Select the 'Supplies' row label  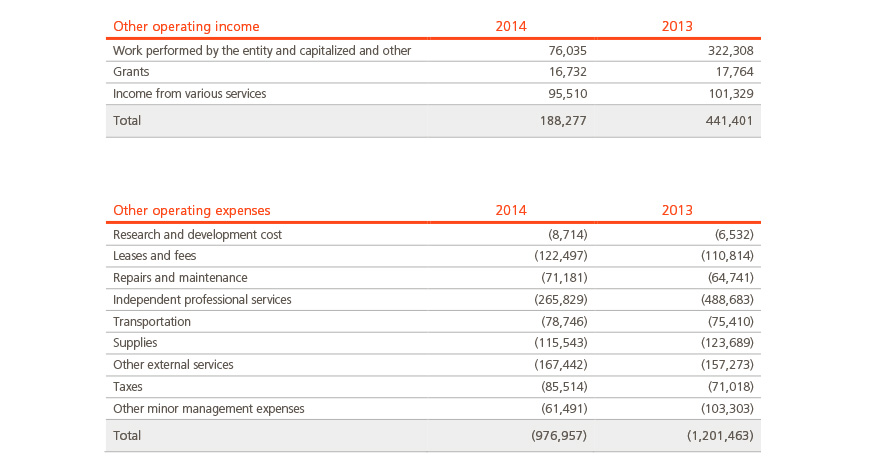(135, 343)
